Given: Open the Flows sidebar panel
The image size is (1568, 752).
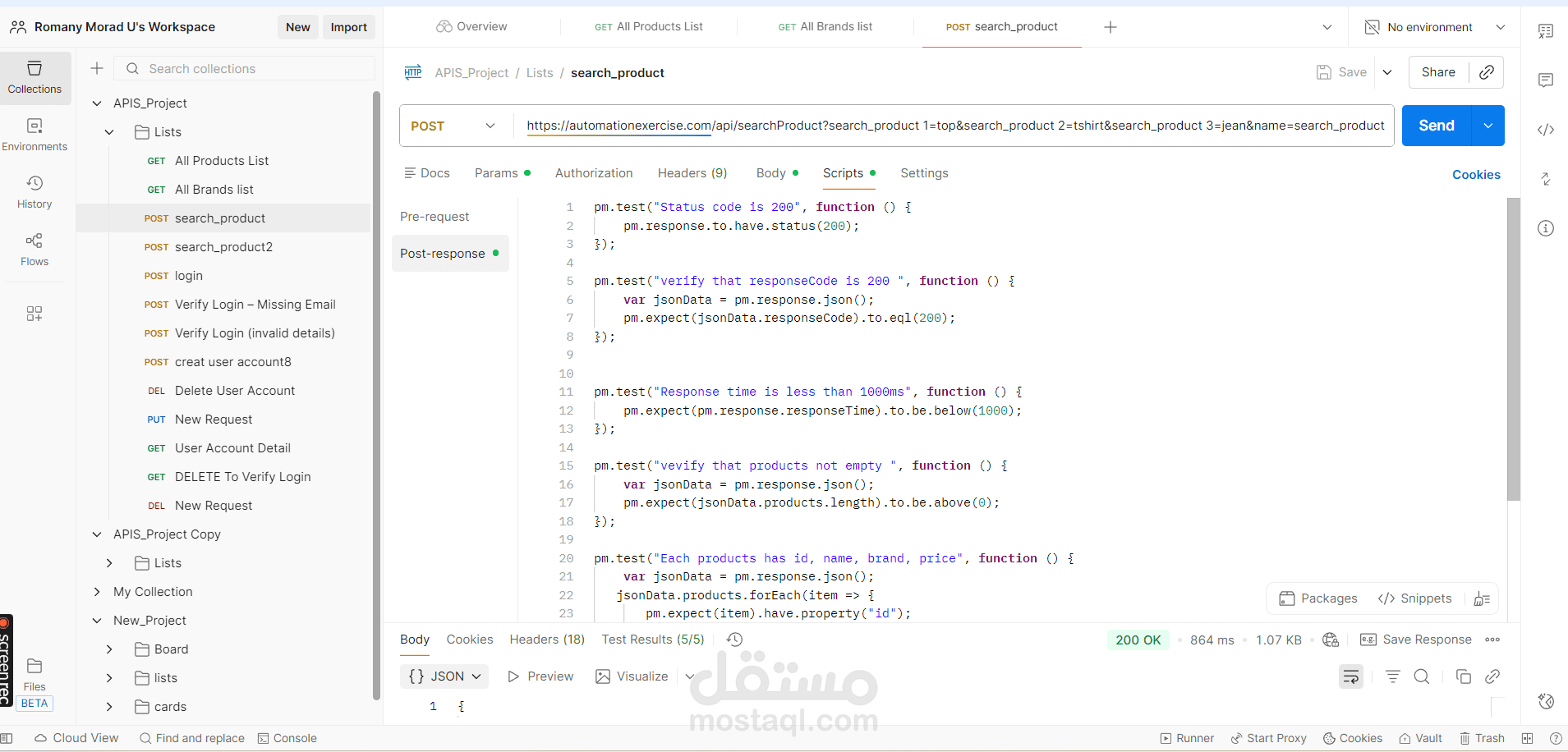Looking at the screenshot, I should tap(34, 250).
